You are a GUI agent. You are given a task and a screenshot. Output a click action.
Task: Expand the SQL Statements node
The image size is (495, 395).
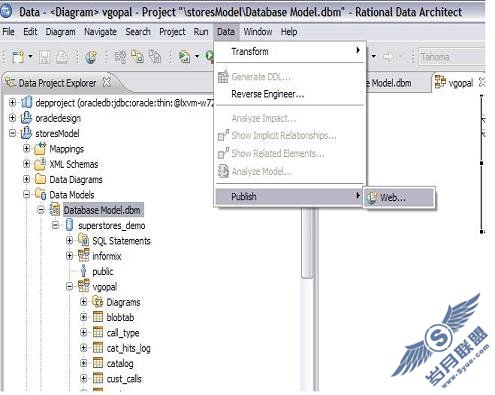point(69,240)
